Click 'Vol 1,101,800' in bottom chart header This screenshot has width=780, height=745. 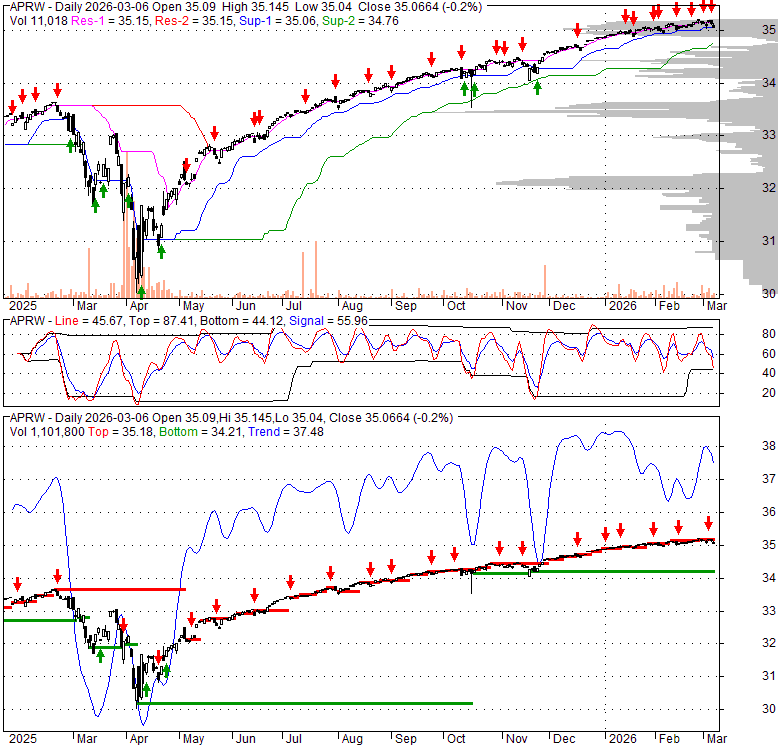coord(47,432)
